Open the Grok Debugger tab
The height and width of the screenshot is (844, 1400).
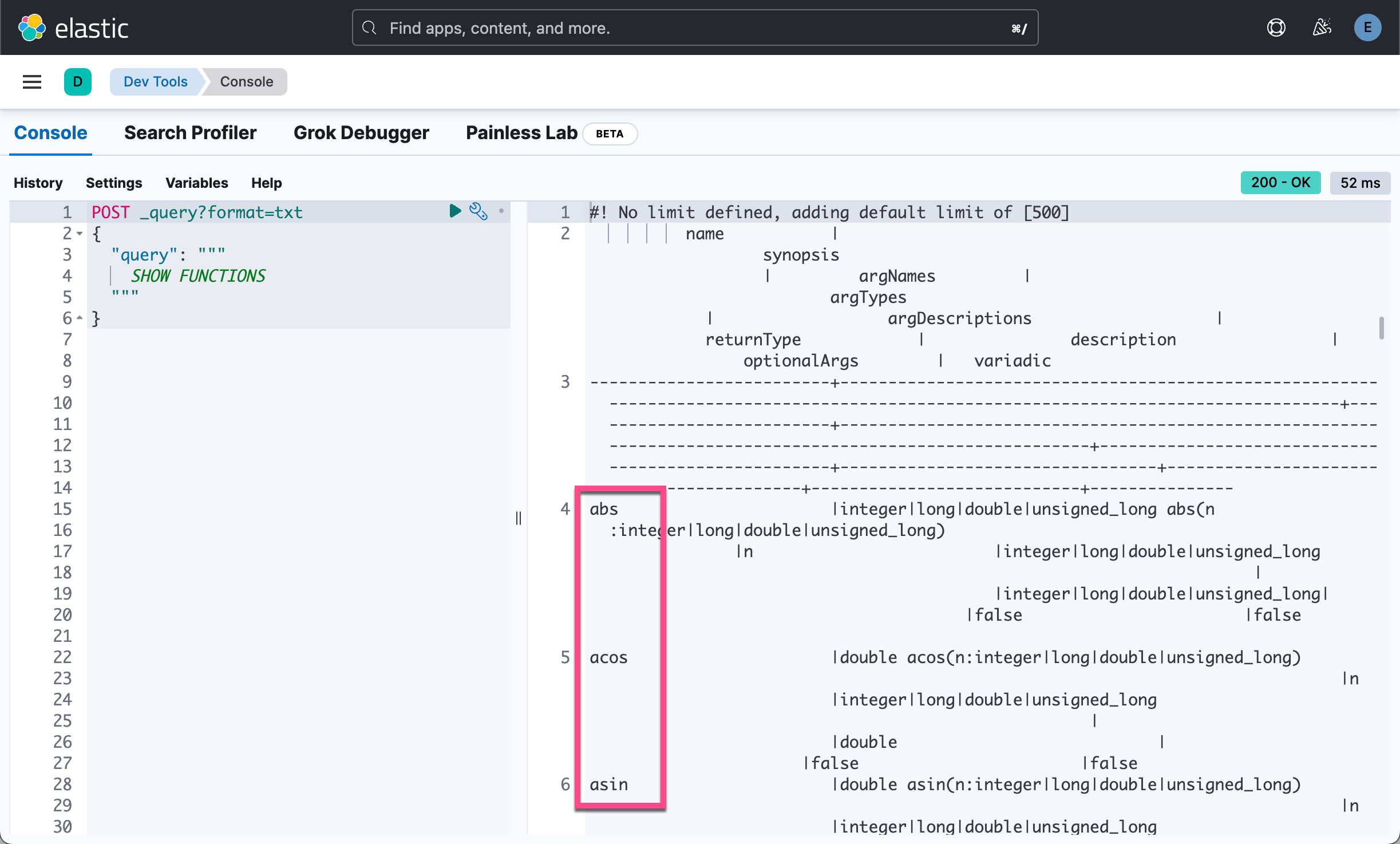coord(361,133)
